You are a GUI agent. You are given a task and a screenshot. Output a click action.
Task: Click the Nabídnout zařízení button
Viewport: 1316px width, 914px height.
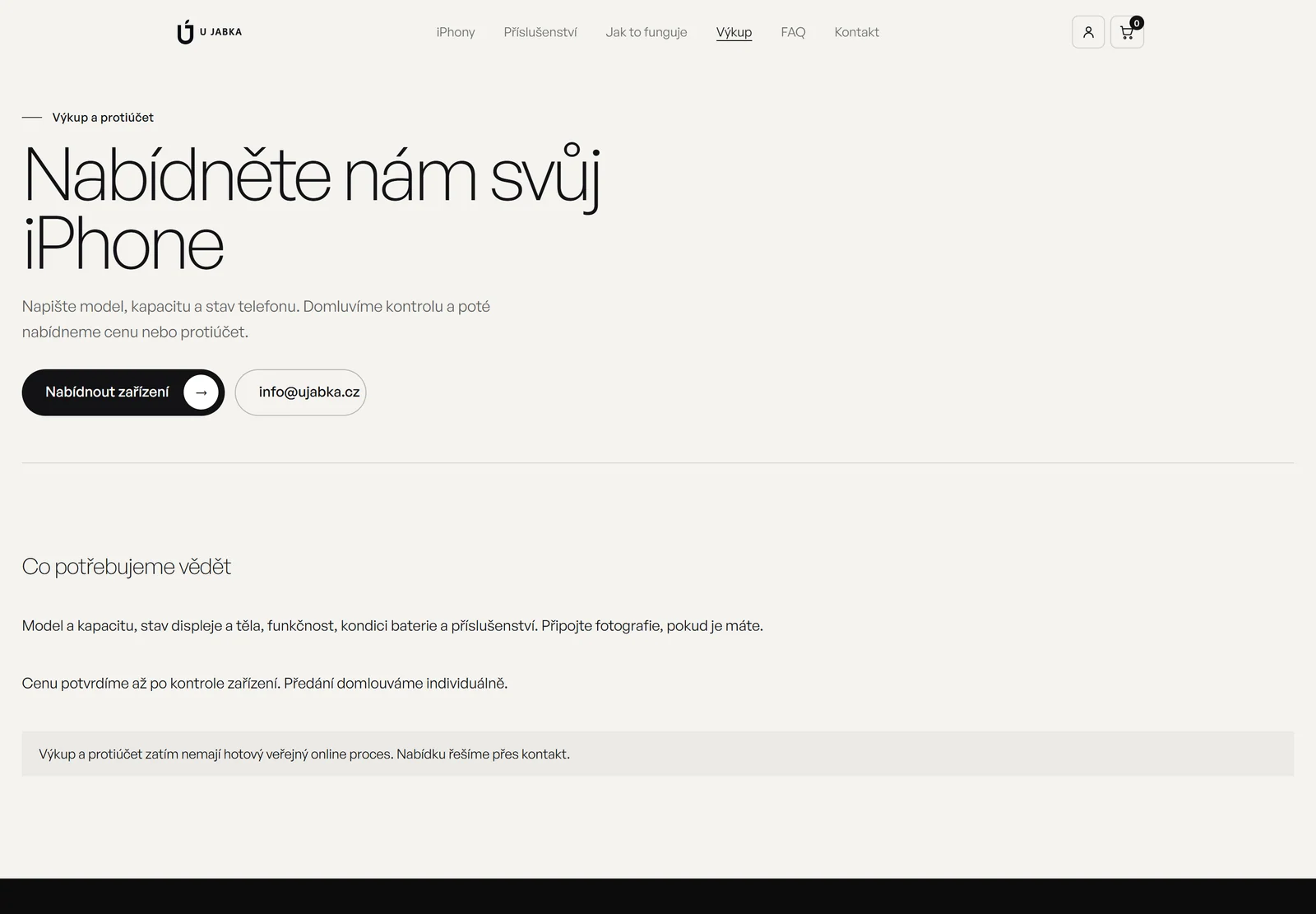point(123,392)
